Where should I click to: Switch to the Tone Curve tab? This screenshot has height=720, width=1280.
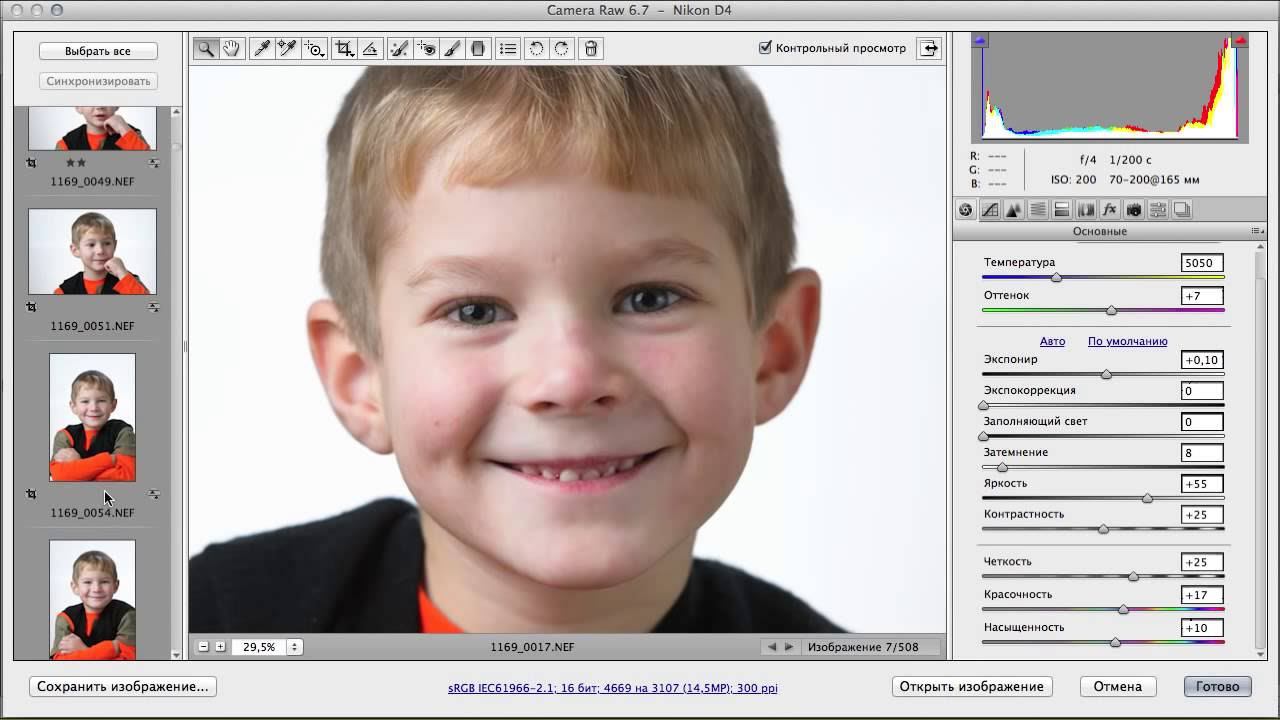(989, 210)
